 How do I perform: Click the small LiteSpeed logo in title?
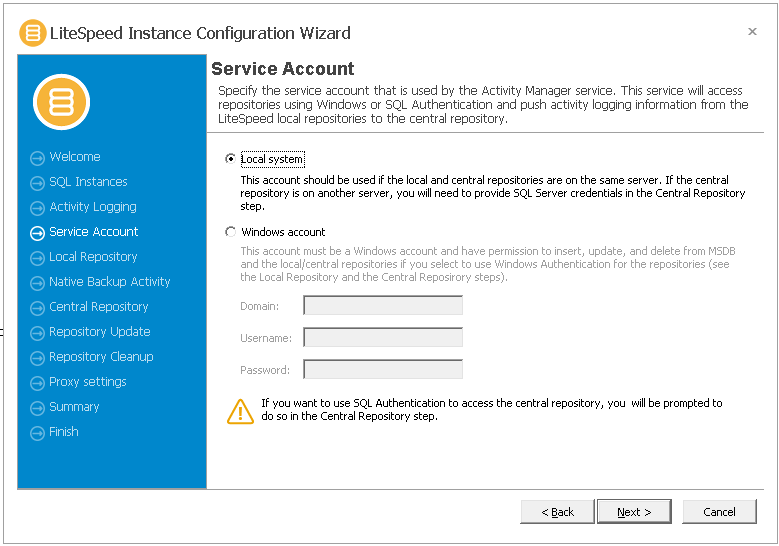tap(33, 33)
